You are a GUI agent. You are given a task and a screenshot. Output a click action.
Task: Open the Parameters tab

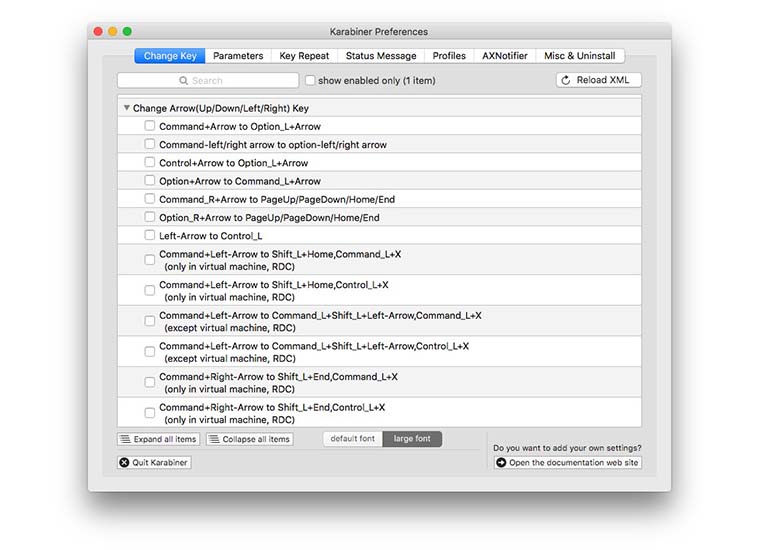(x=238, y=56)
